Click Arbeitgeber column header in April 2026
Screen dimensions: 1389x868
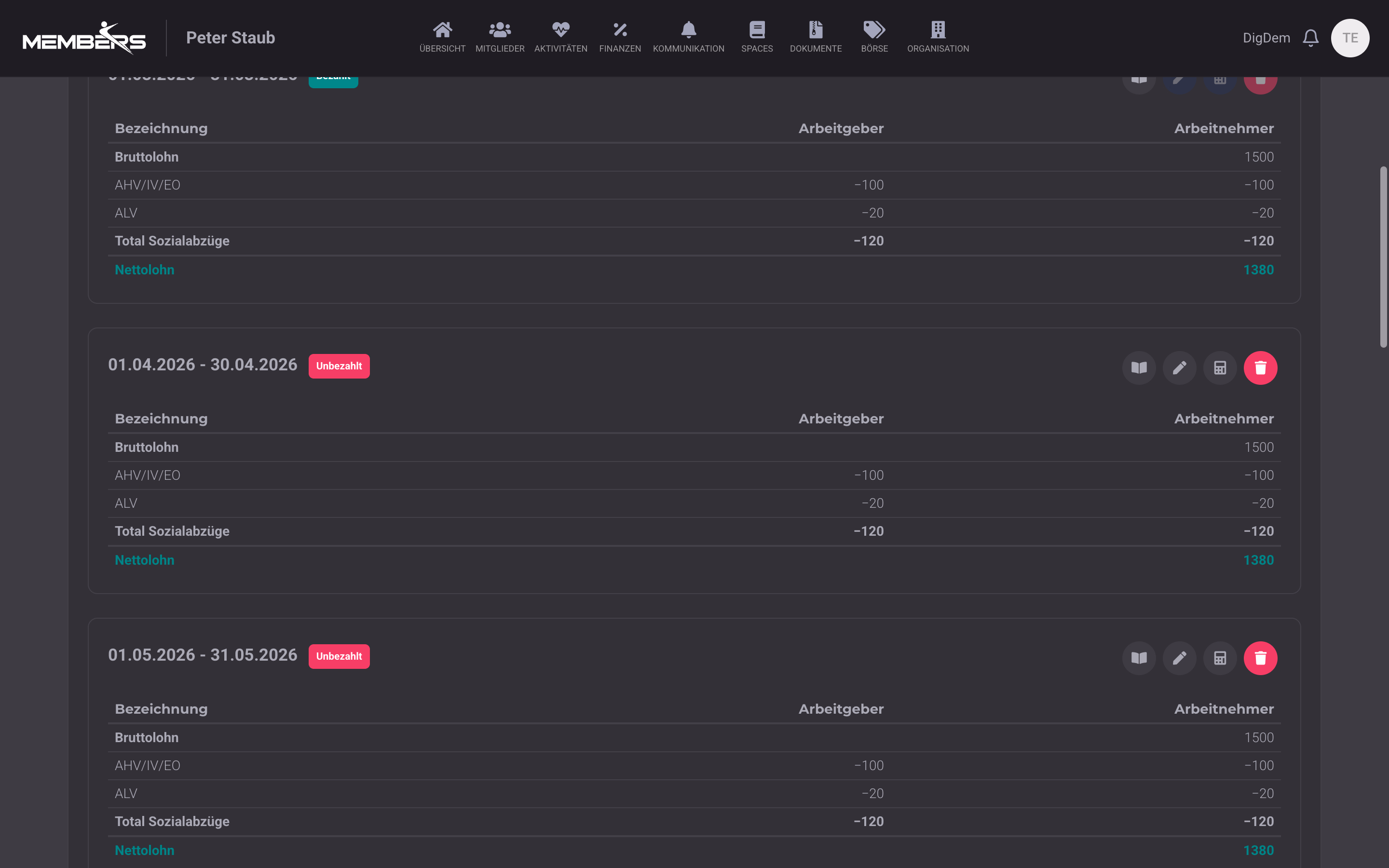(841, 419)
